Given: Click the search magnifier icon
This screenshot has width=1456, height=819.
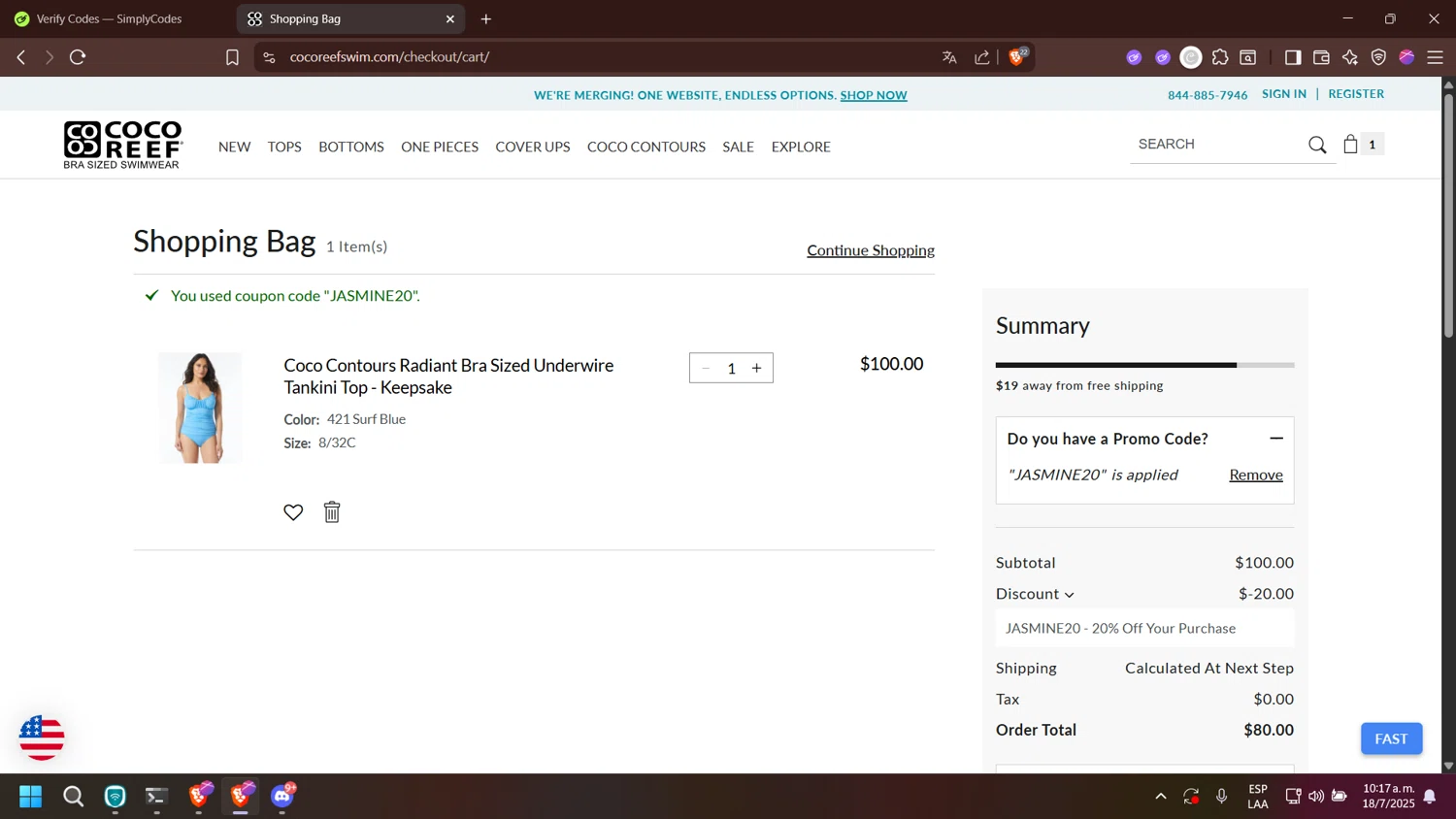Looking at the screenshot, I should click(x=1317, y=145).
